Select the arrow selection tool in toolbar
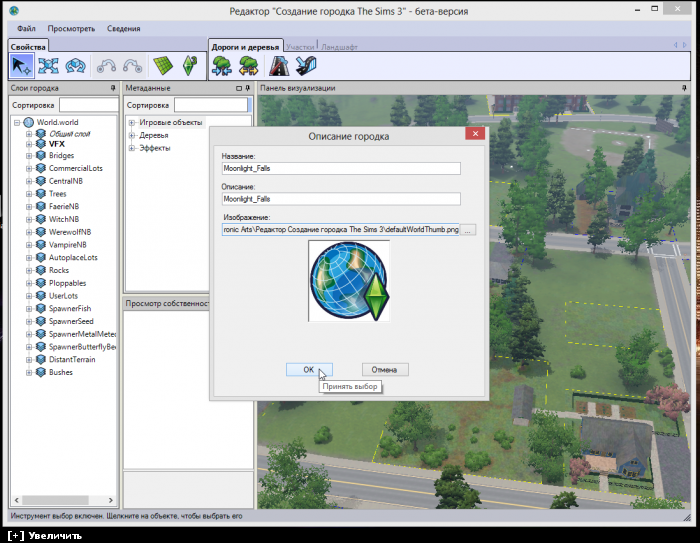Image resolution: width=700 pixels, height=543 pixels. click(21, 65)
